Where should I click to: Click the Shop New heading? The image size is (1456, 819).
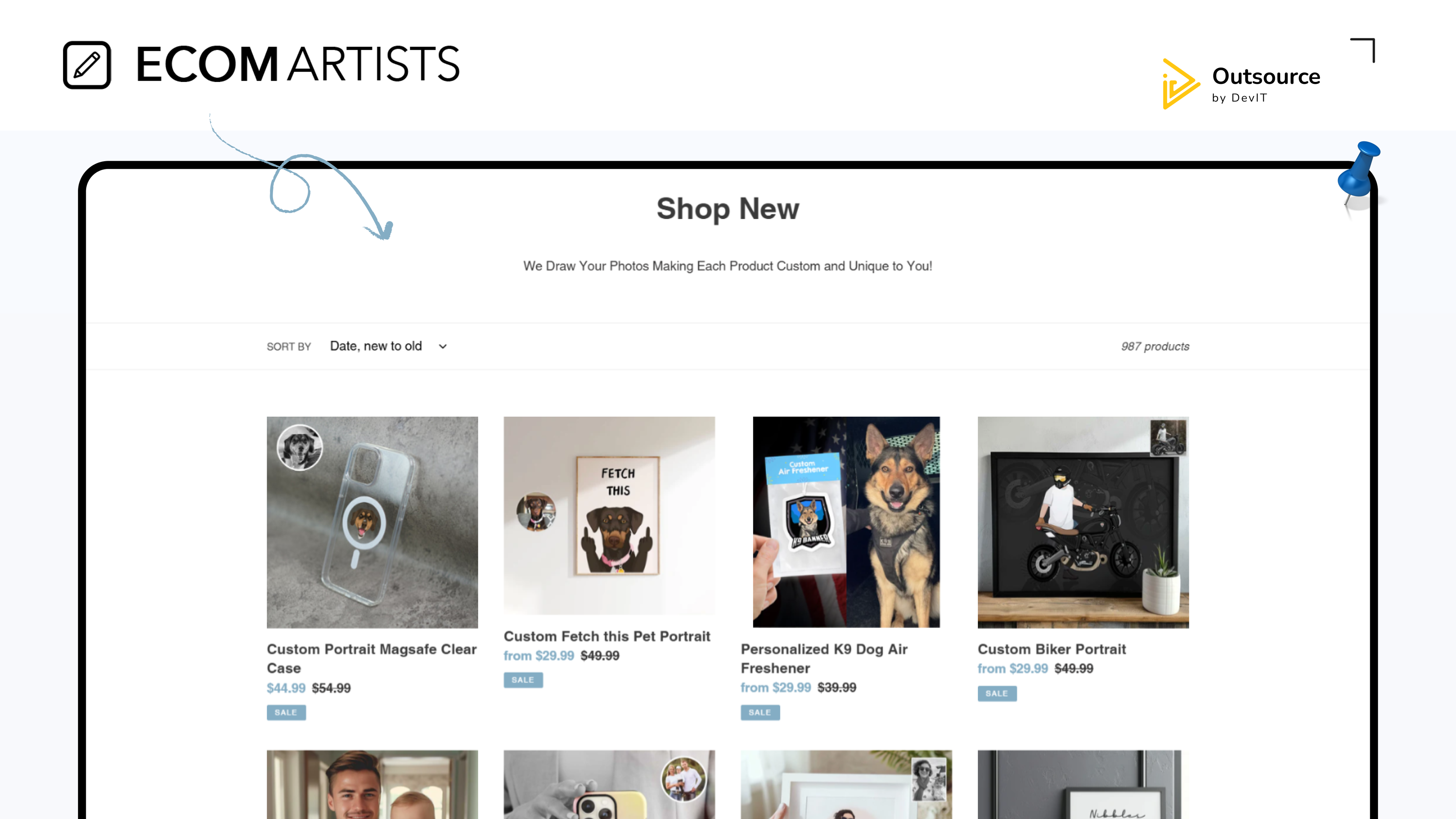pyautogui.click(x=728, y=209)
